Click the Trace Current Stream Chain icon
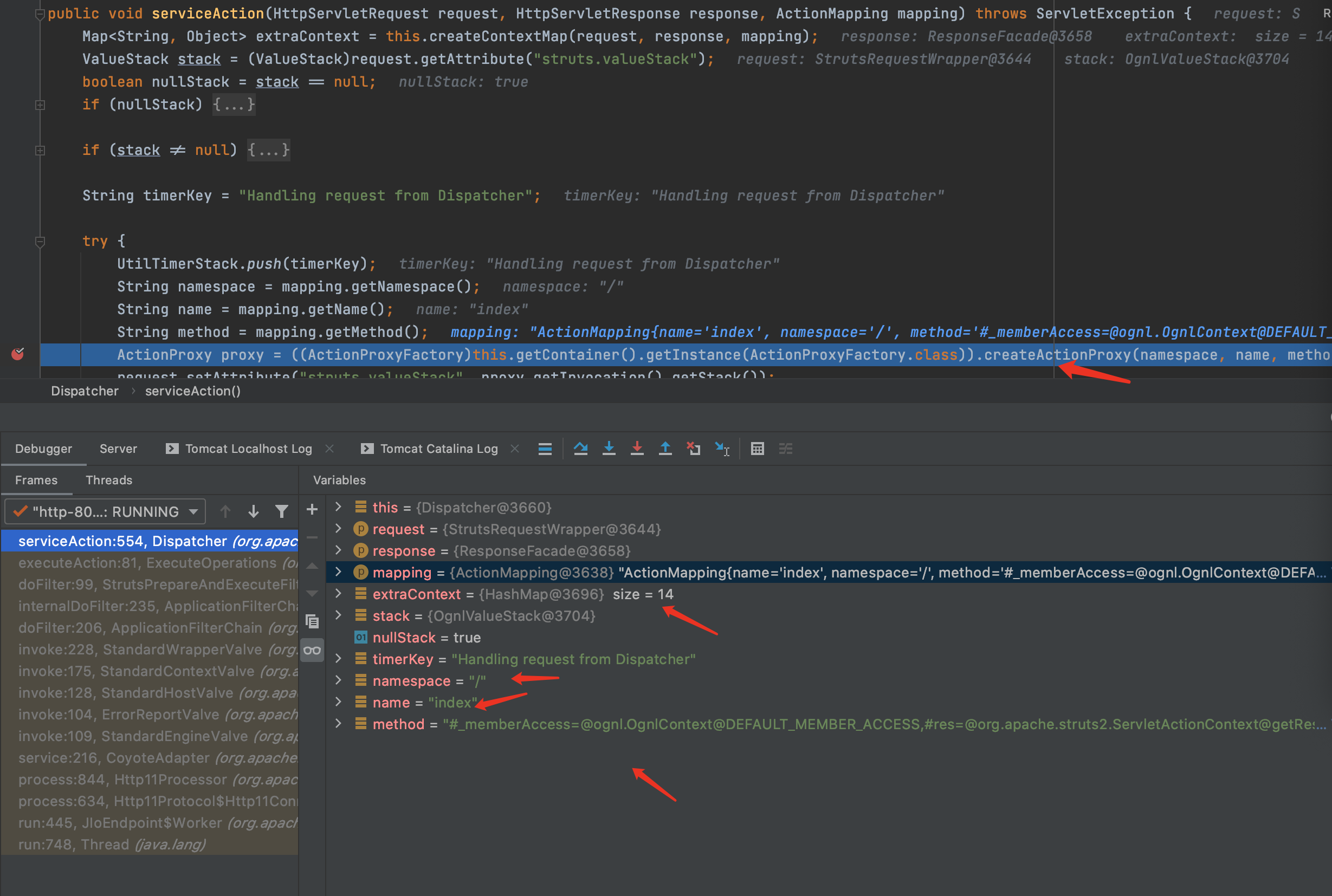Viewport: 1332px width, 896px height. tap(785, 449)
